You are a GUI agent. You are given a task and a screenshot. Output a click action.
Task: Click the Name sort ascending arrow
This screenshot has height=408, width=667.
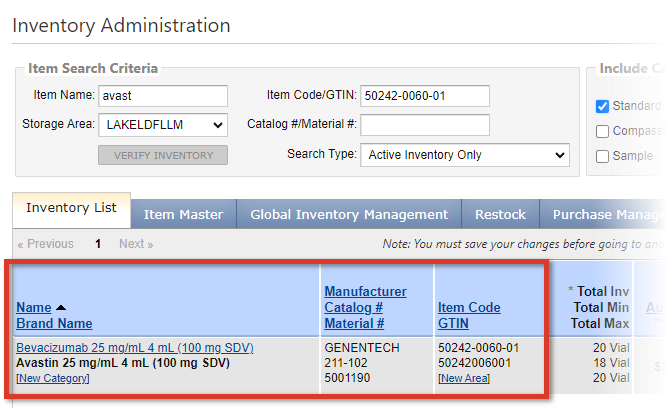point(61,307)
